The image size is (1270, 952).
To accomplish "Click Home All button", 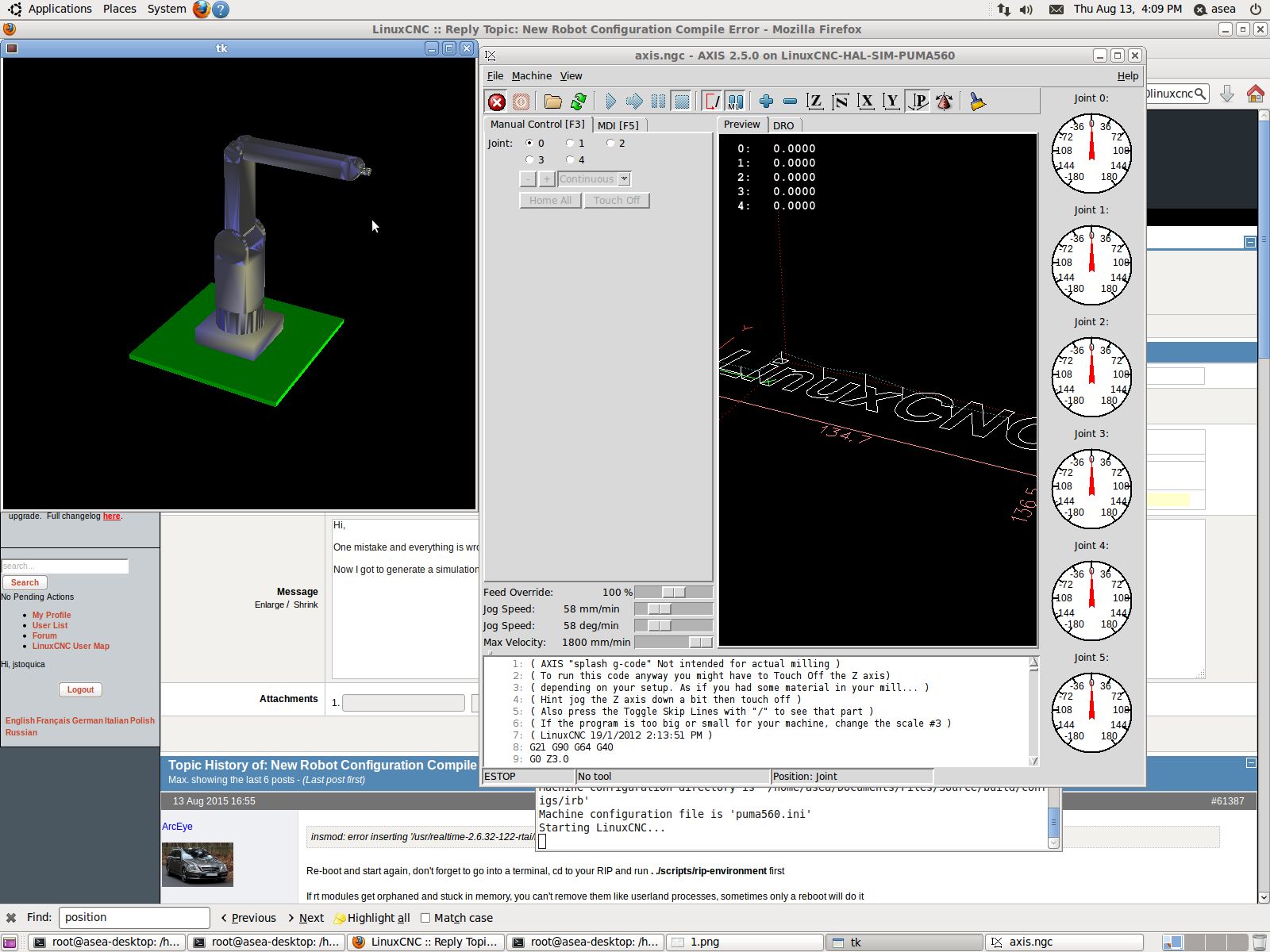I will coord(550,201).
